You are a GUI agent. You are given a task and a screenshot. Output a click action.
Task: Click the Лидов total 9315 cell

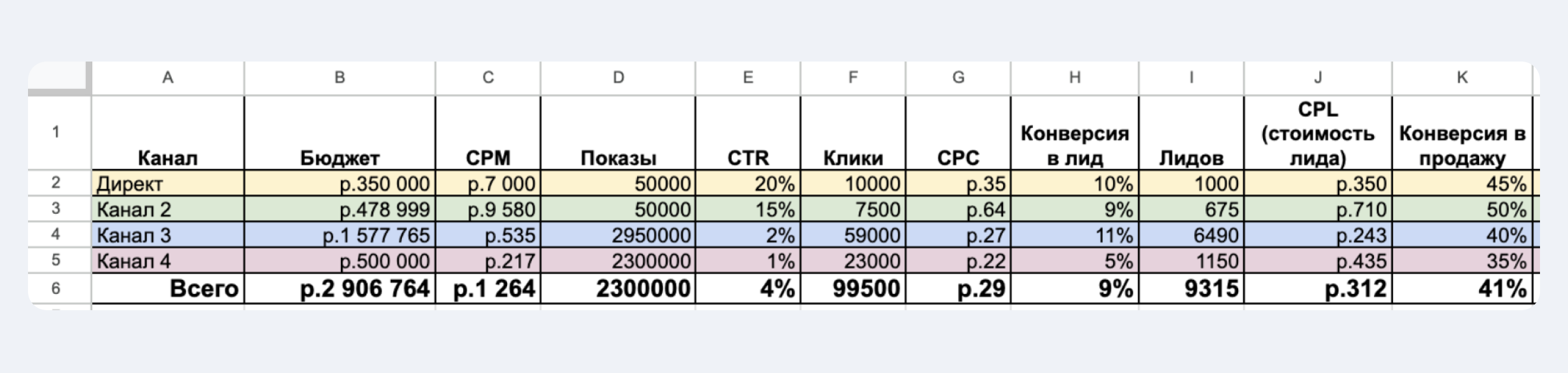click(x=1191, y=288)
